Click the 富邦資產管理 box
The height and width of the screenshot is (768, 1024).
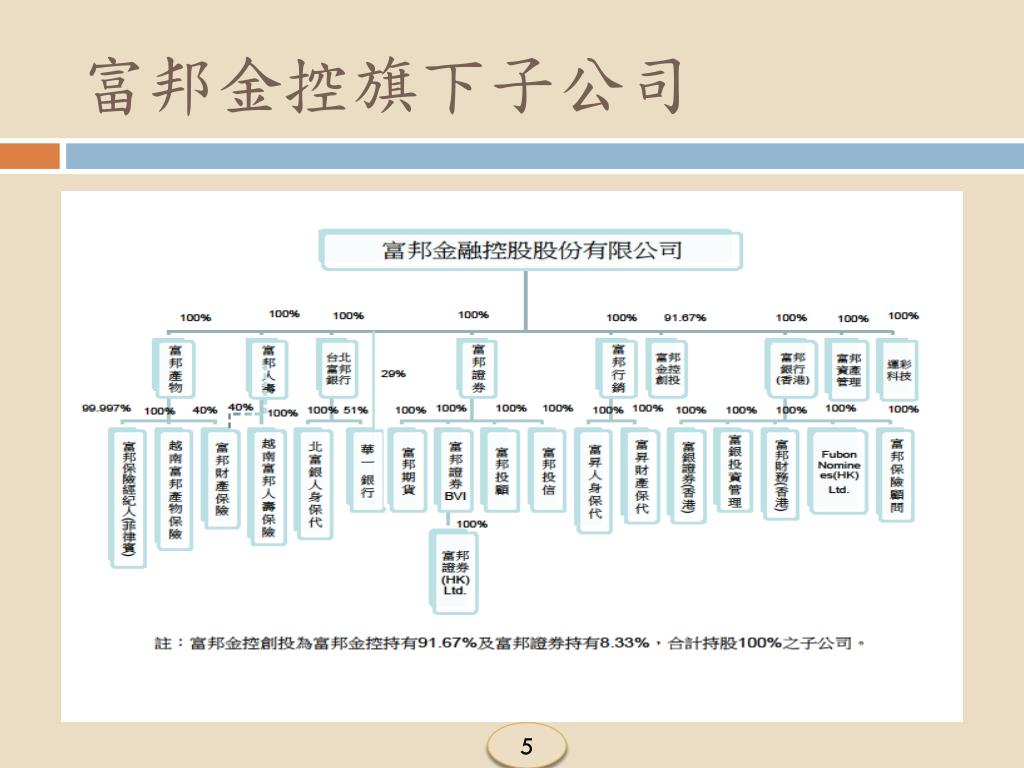848,370
